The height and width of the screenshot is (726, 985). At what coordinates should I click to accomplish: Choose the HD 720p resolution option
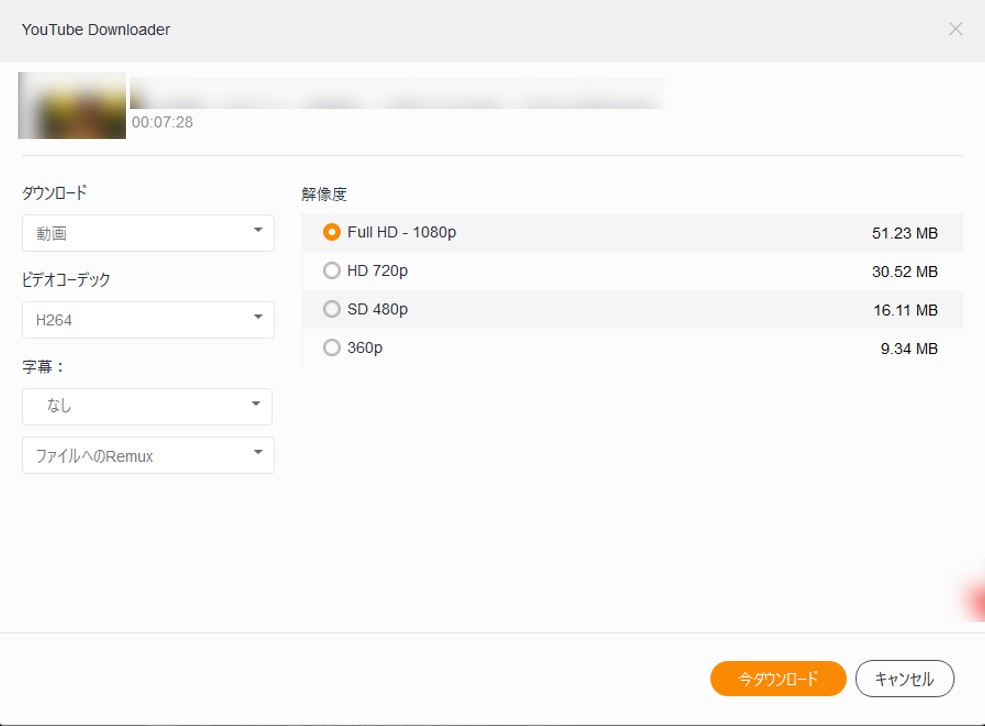coord(332,271)
